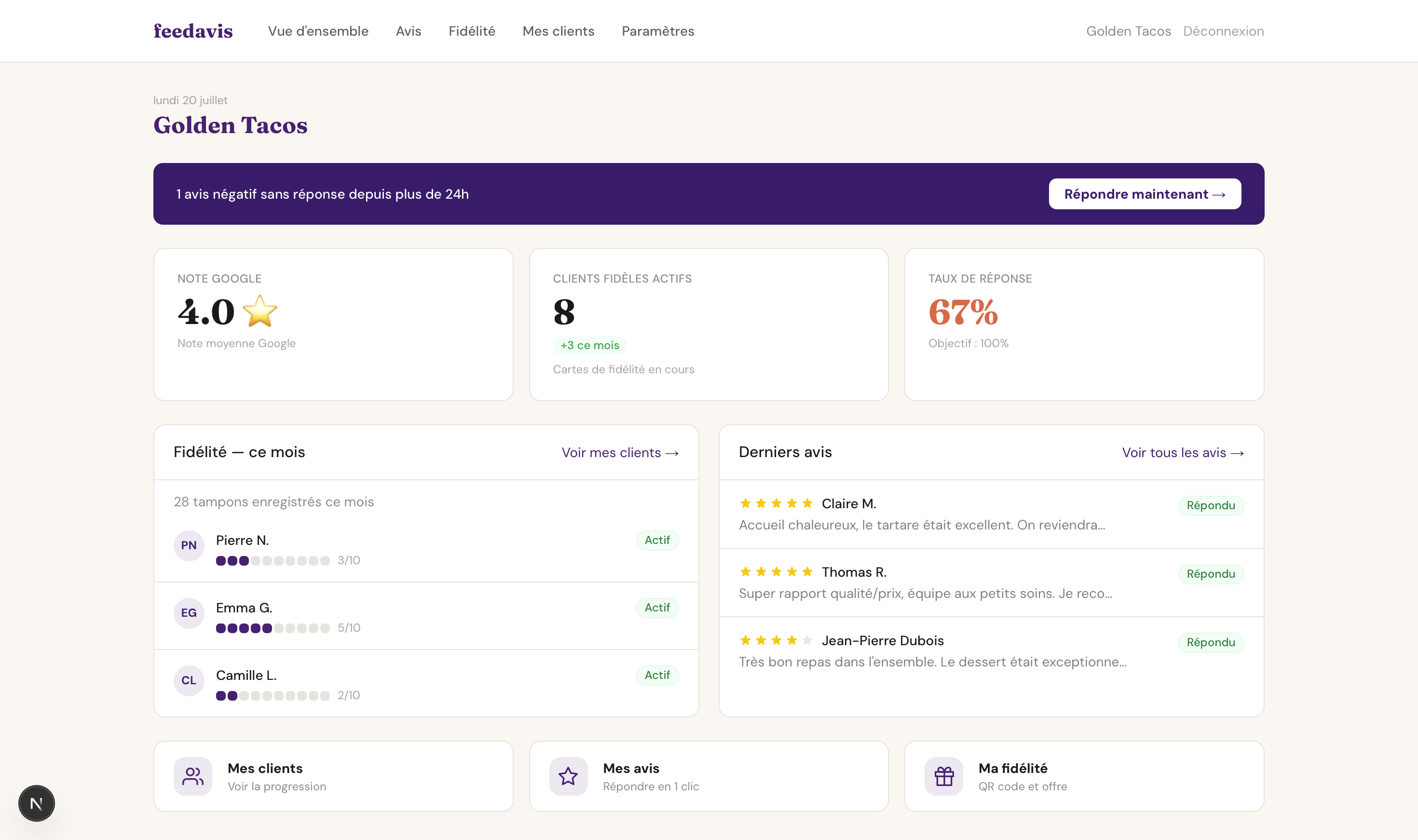Click the Pierre N. customer name
Viewport: 1418px width, 840px height.
[x=242, y=541]
